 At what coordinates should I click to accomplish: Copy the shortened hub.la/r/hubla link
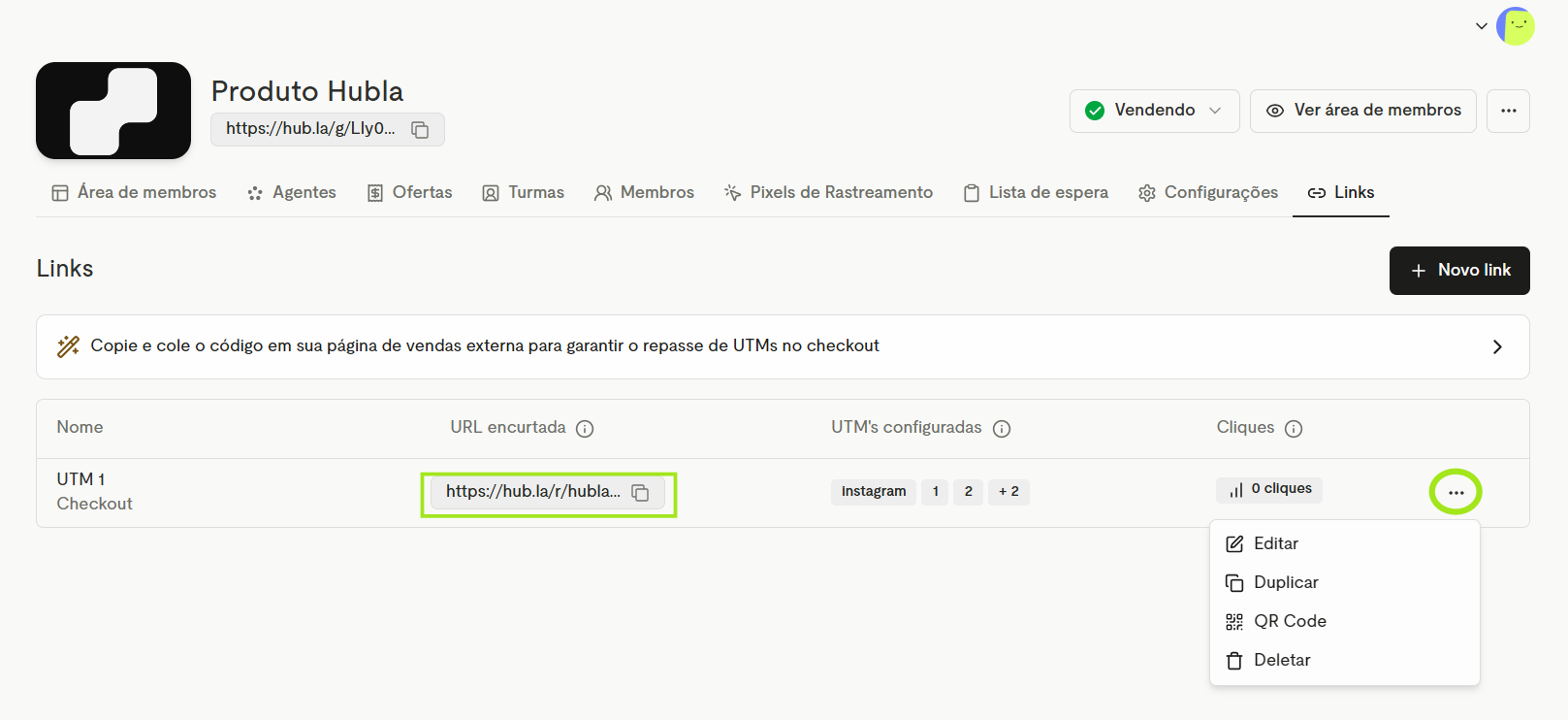(x=640, y=493)
